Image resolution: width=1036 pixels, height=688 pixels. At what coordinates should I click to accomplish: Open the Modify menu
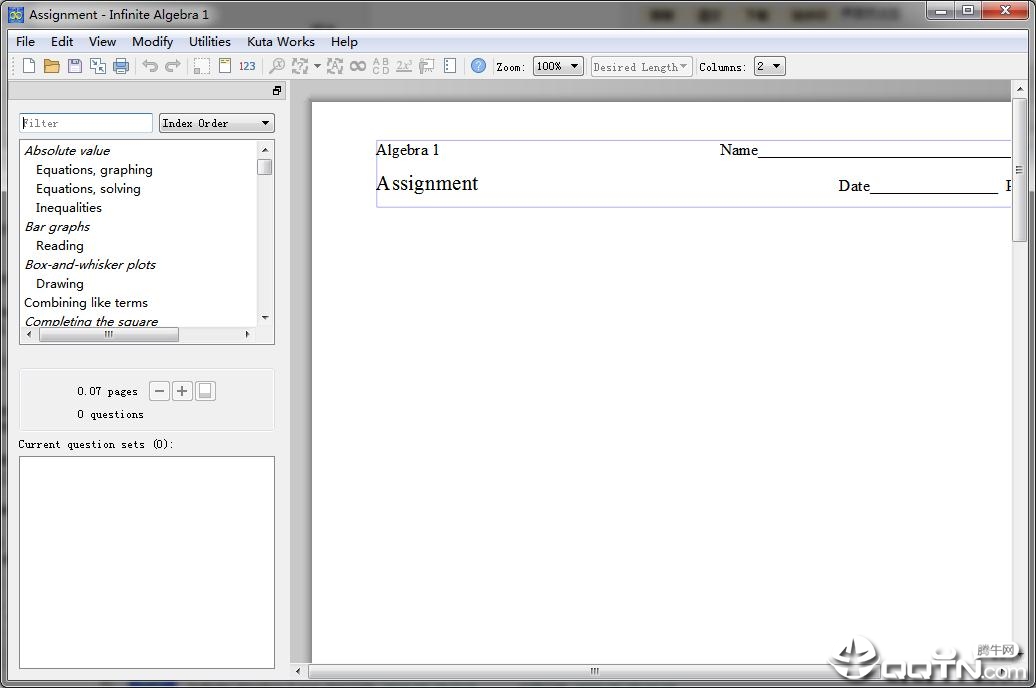coord(153,42)
